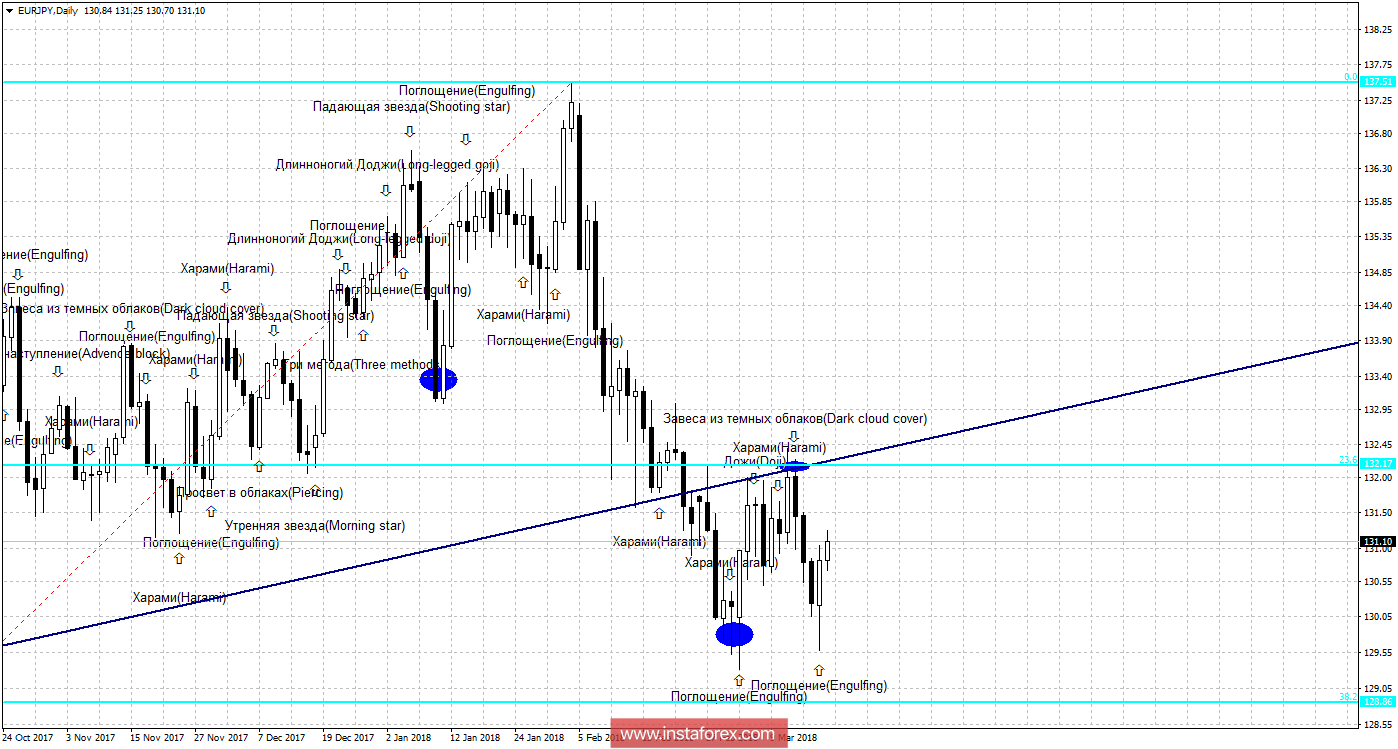Screen dimensions: 1398x749
Task: Click orange up arrow left of Morning star label
Action: (x=211, y=511)
